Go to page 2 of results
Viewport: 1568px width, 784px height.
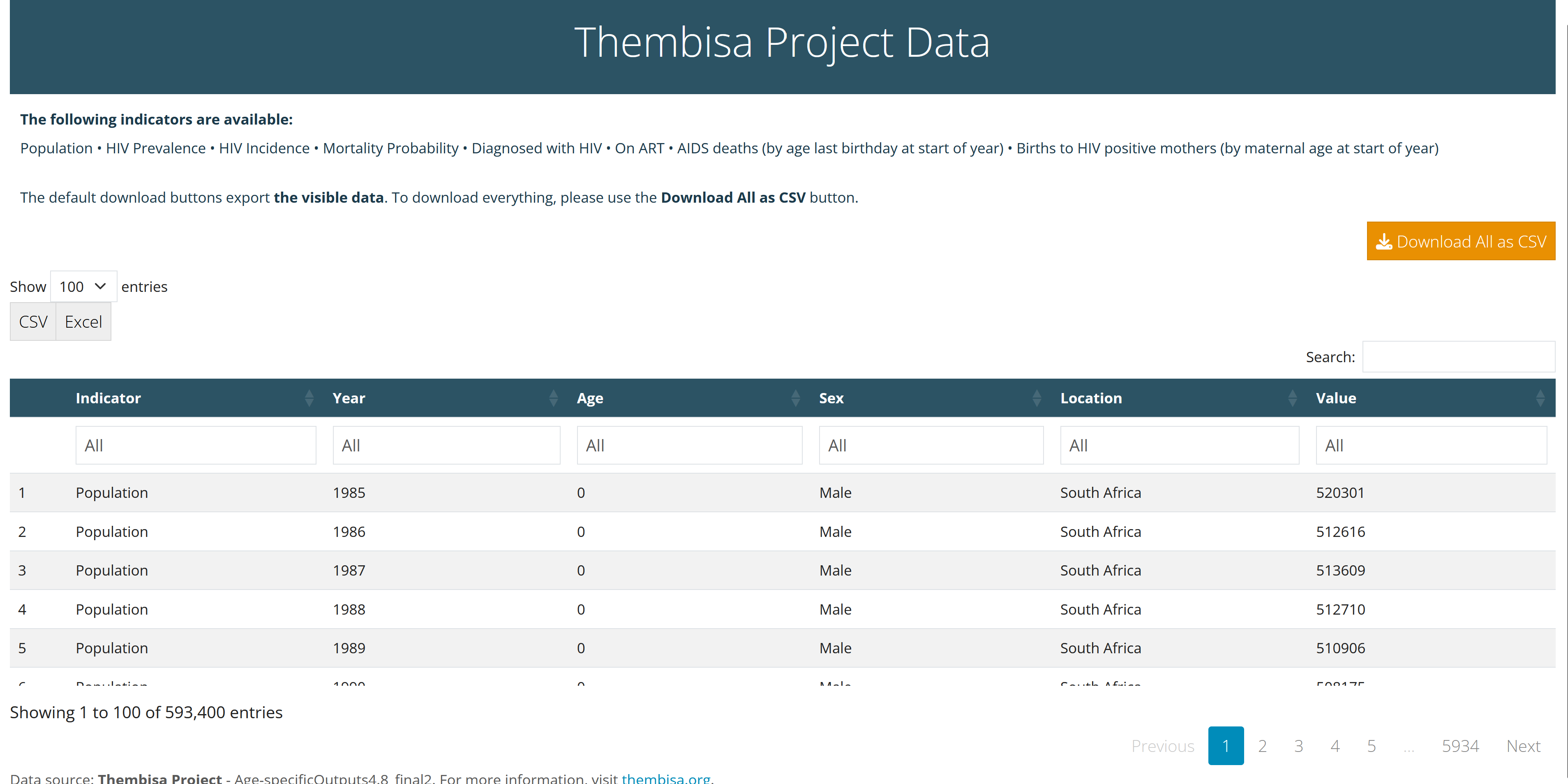[x=1263, y=746]
